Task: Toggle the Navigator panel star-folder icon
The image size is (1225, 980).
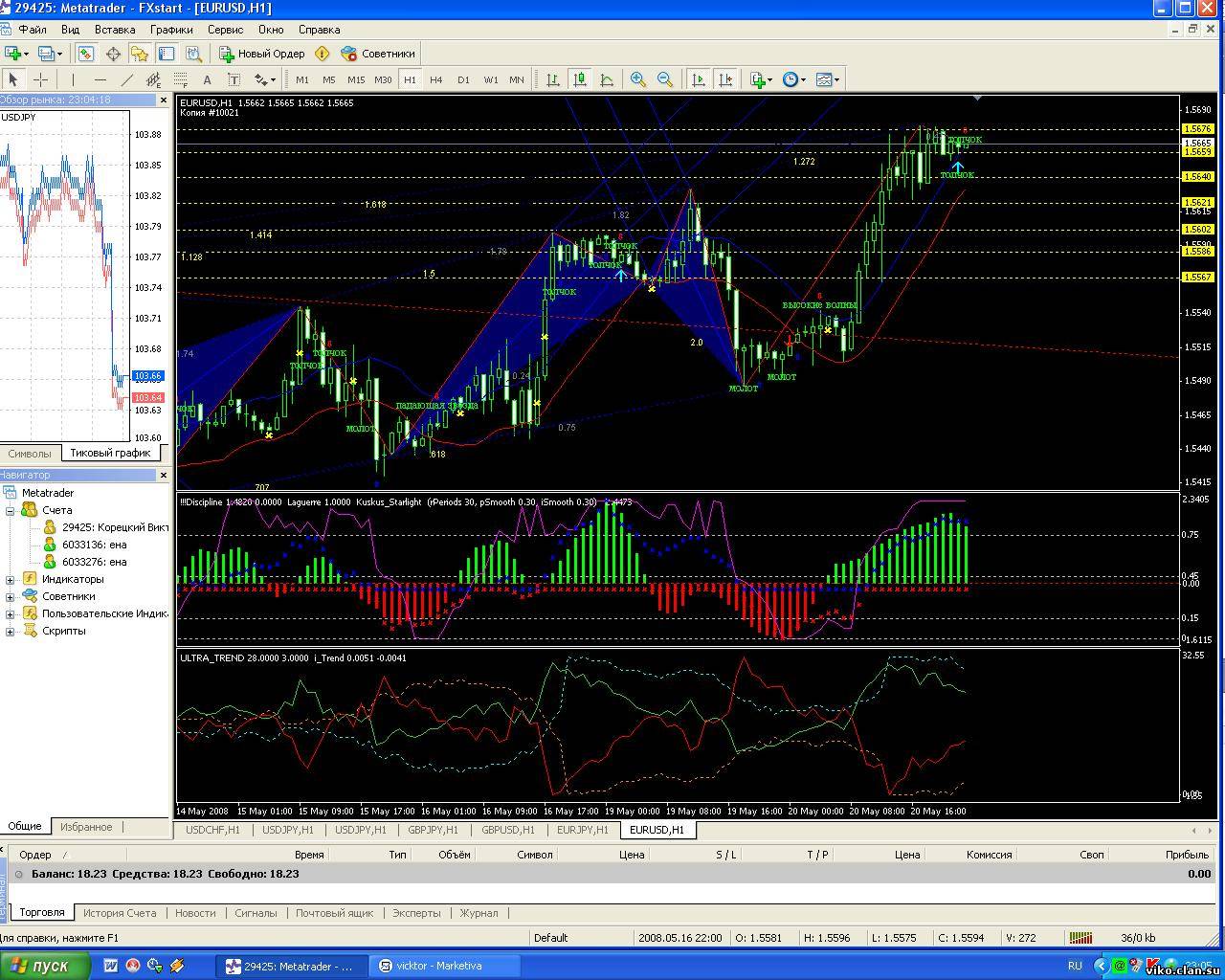Action: click(140, 54)
